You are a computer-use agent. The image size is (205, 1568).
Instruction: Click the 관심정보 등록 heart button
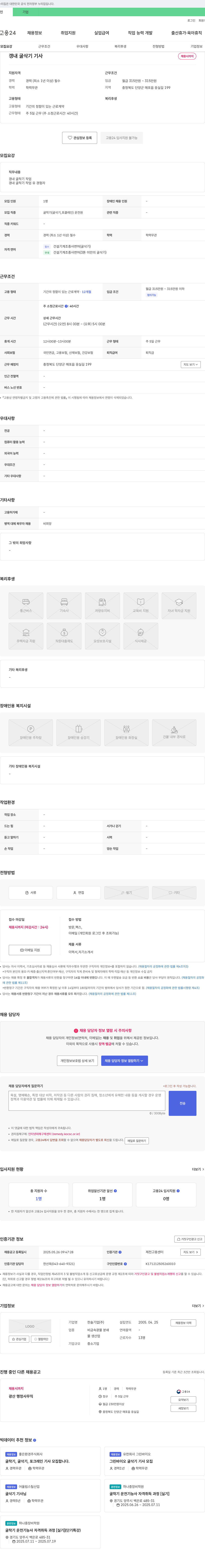tap(80, 138)
